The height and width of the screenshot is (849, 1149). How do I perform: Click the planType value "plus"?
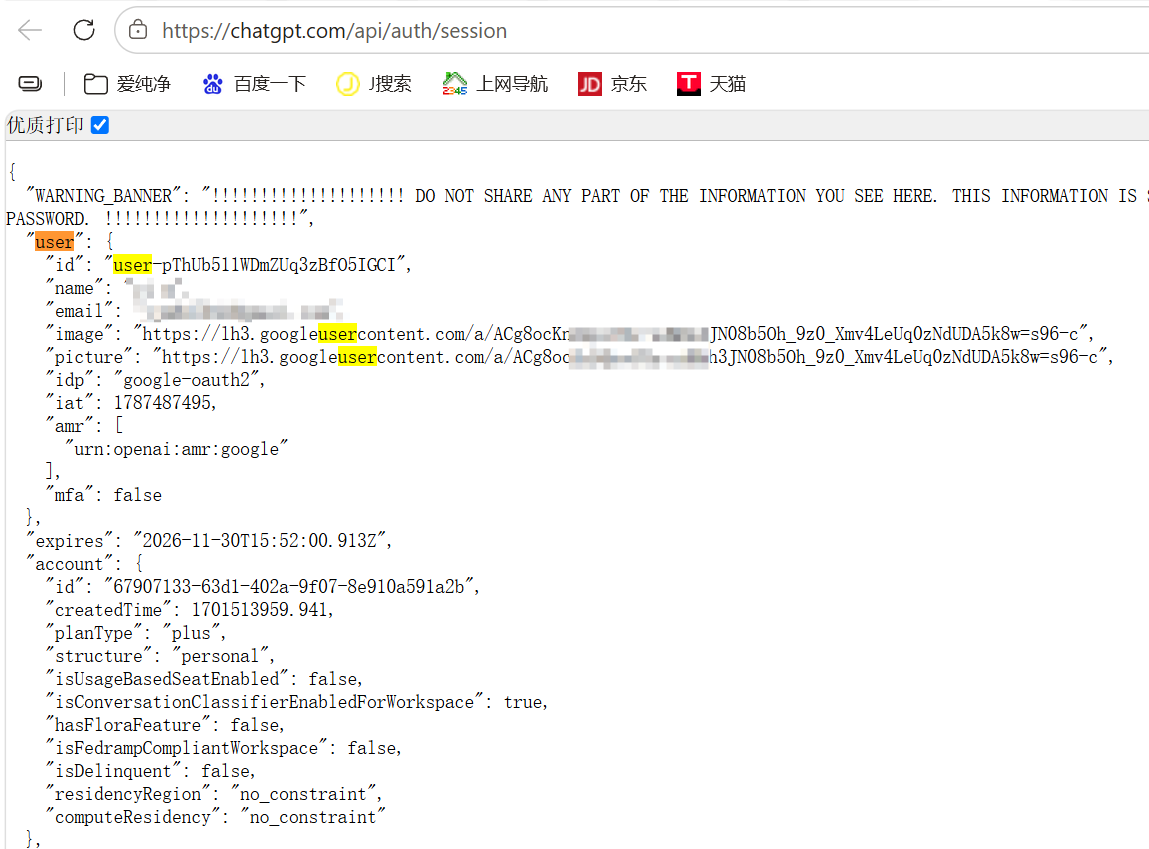191,633
